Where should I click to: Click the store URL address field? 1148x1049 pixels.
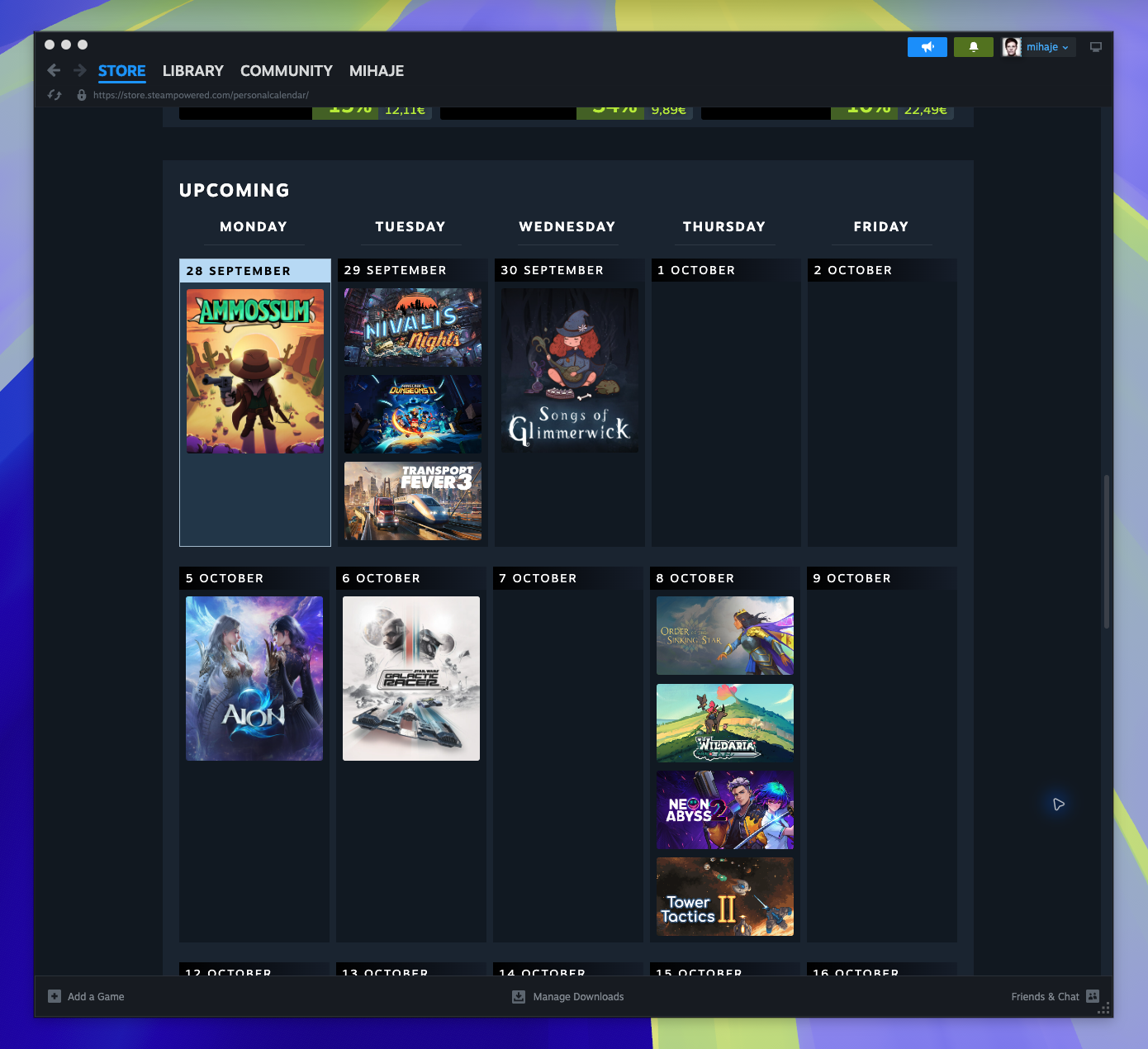pyautogui.click(x=201, y=95)
